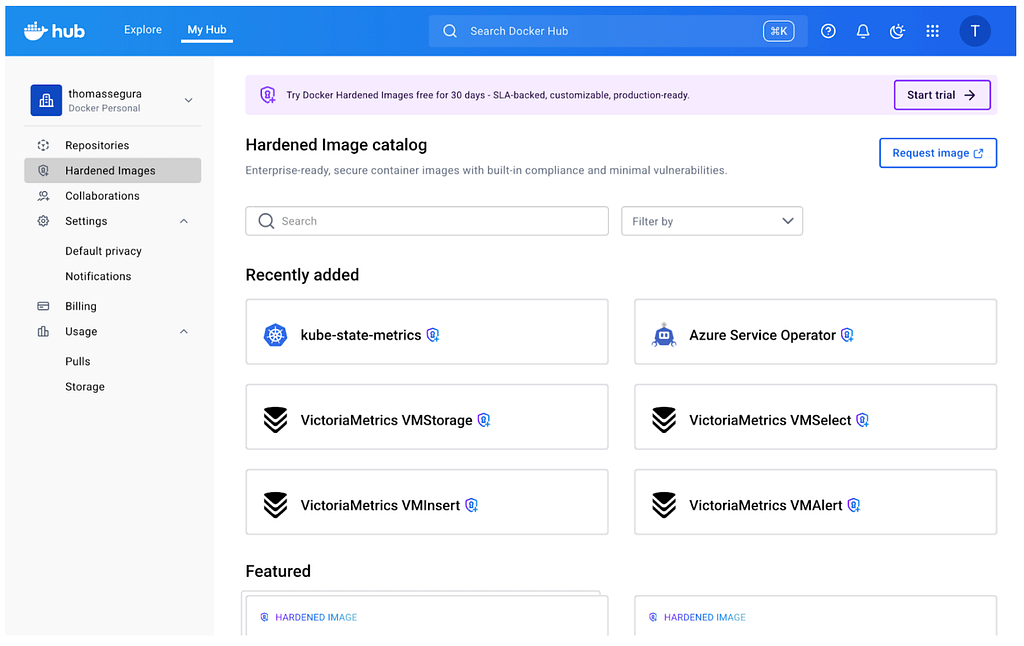
Task: Collapse the Usage section chevron
Action: tap(184, 331)
